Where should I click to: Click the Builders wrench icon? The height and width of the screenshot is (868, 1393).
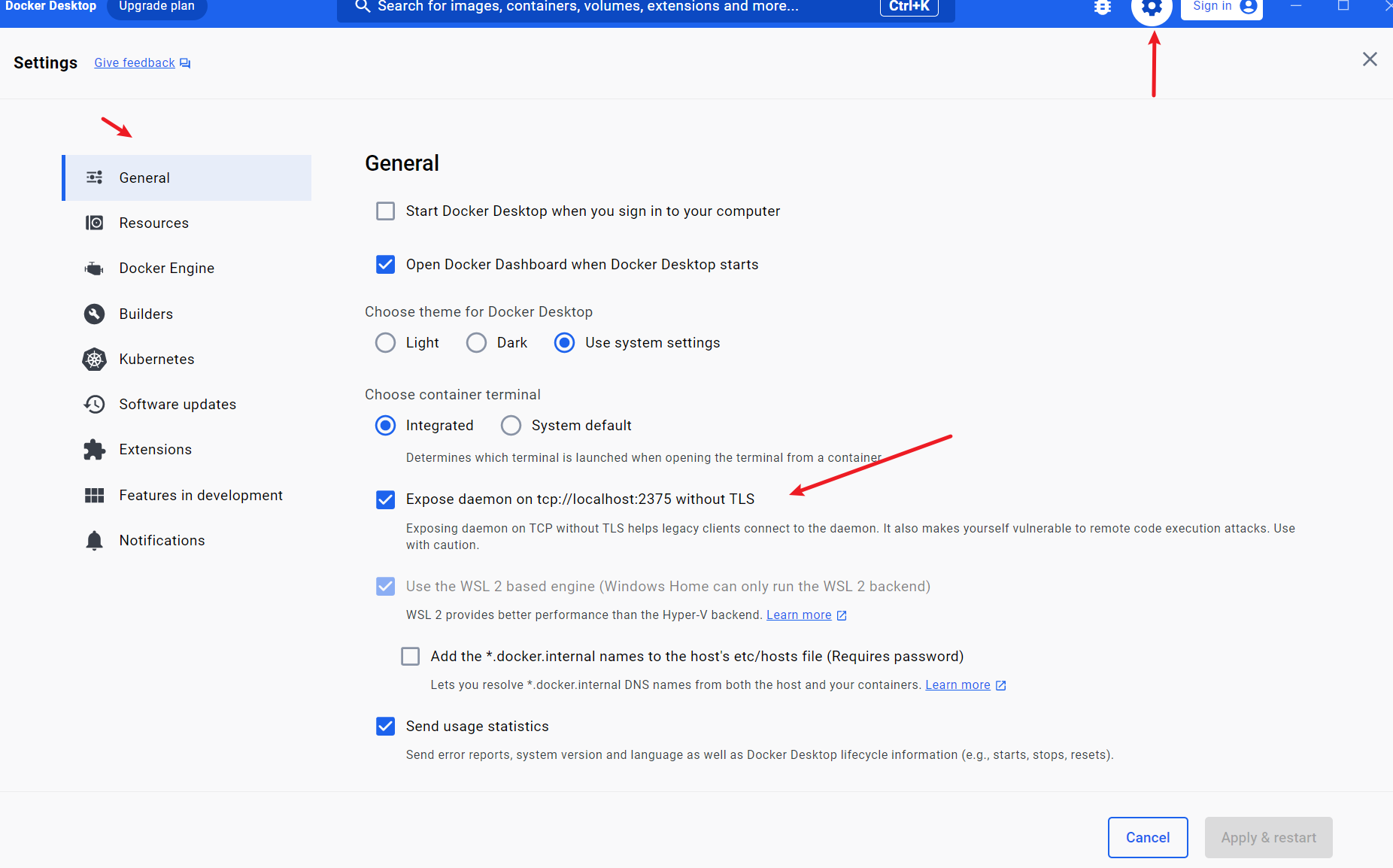(x=94, y=314)
